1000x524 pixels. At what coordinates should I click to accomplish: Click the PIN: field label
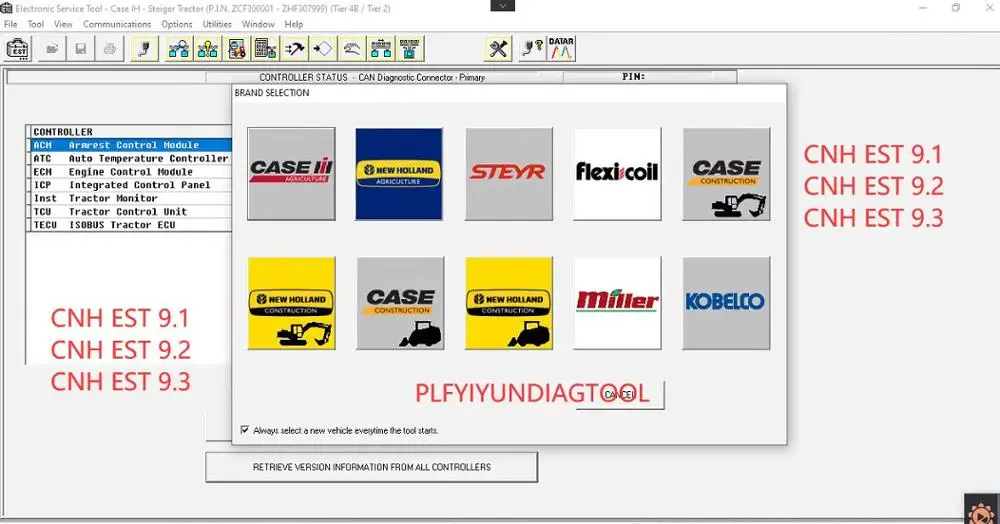coord(633,76)
